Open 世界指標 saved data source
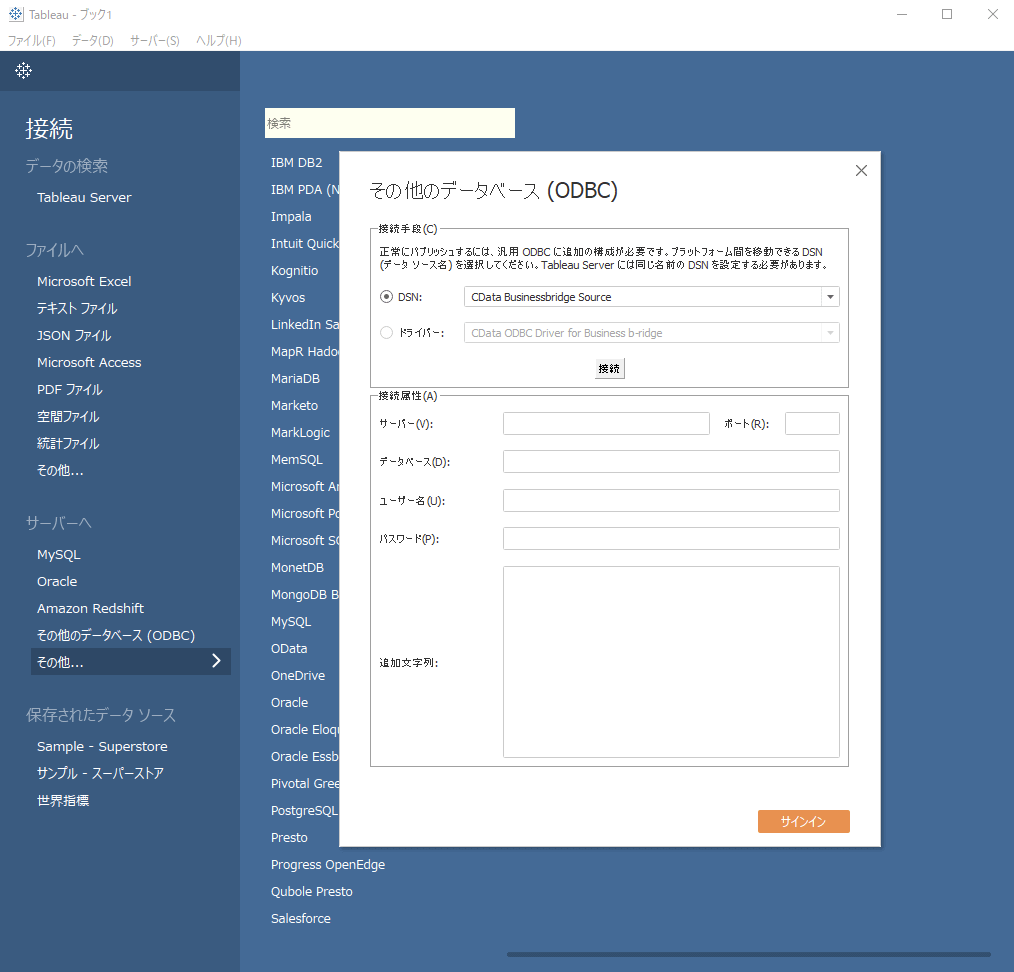The image size is (1014, 972). point(63,801)
